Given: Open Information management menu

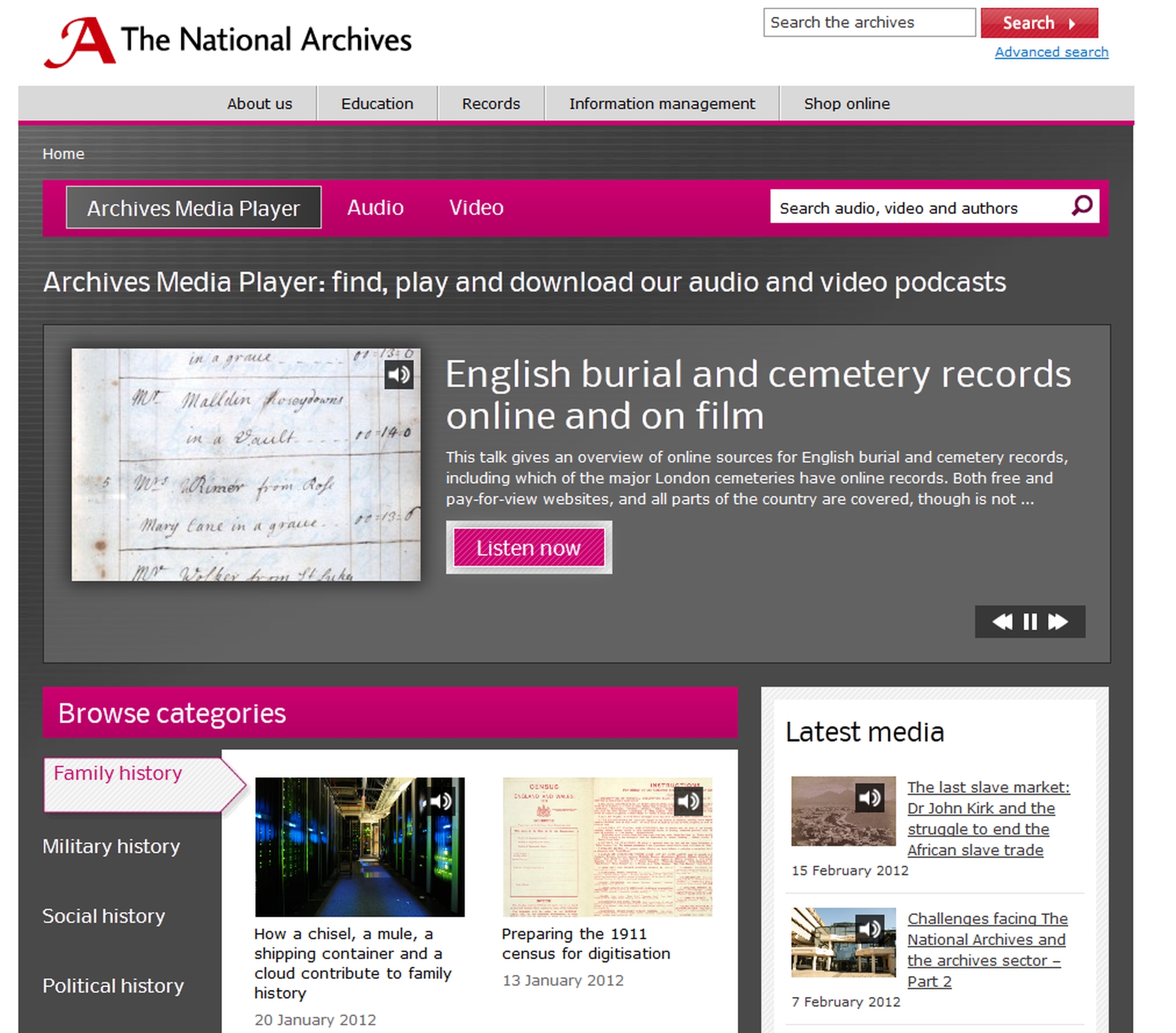Looking at the screenshot, I should [662, 103].
